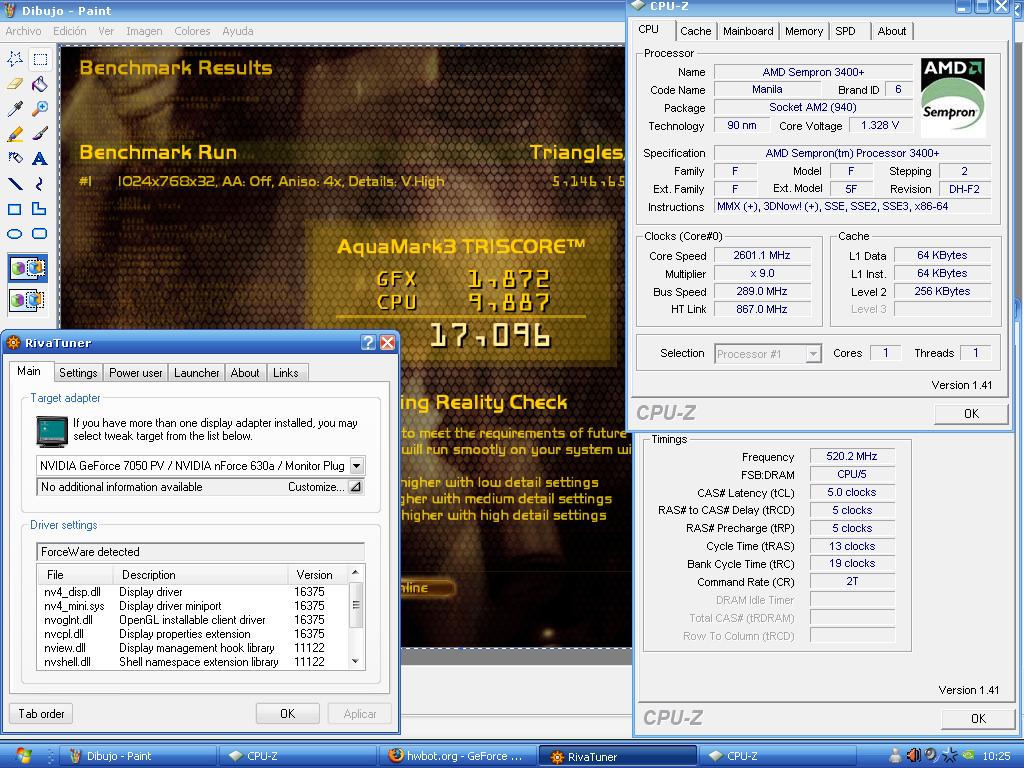The image size is (1024, 768).
Task: Select the Line tool in Paint
Action: pos(14,184)
